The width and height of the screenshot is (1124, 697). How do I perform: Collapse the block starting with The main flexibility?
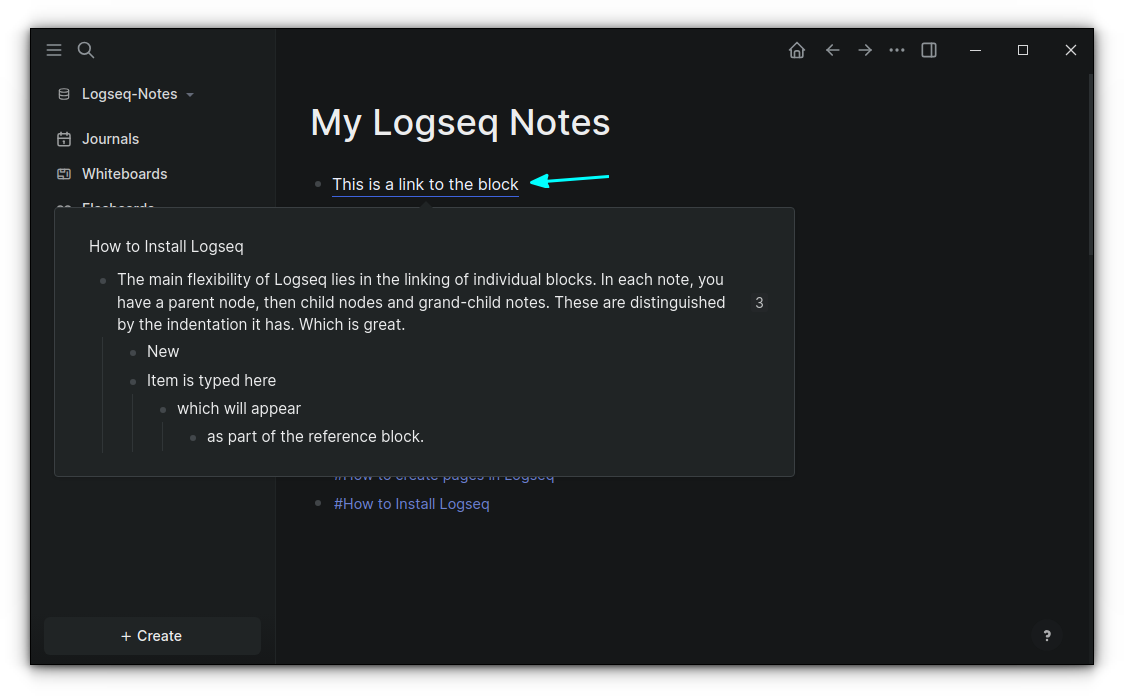click(103, 280)
